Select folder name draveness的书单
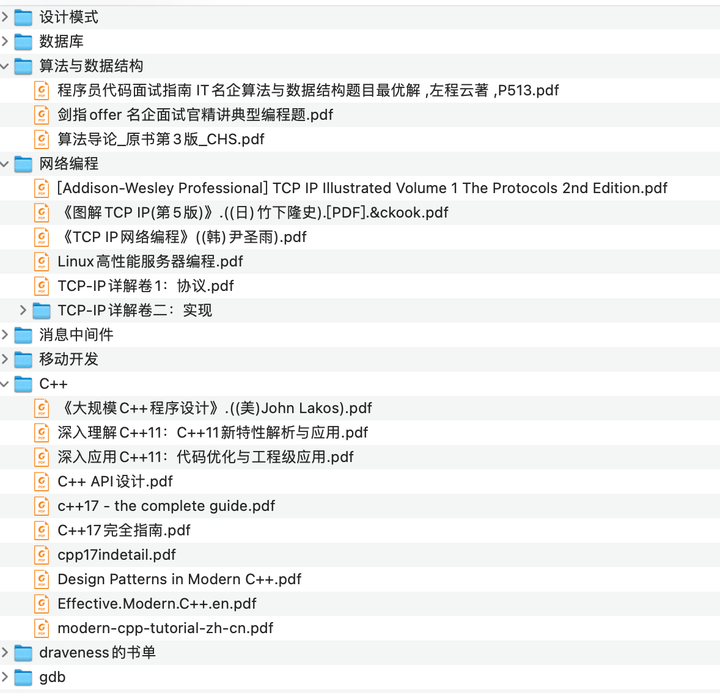The width and height of the screenshot is (720, 693). coord(97,653)
